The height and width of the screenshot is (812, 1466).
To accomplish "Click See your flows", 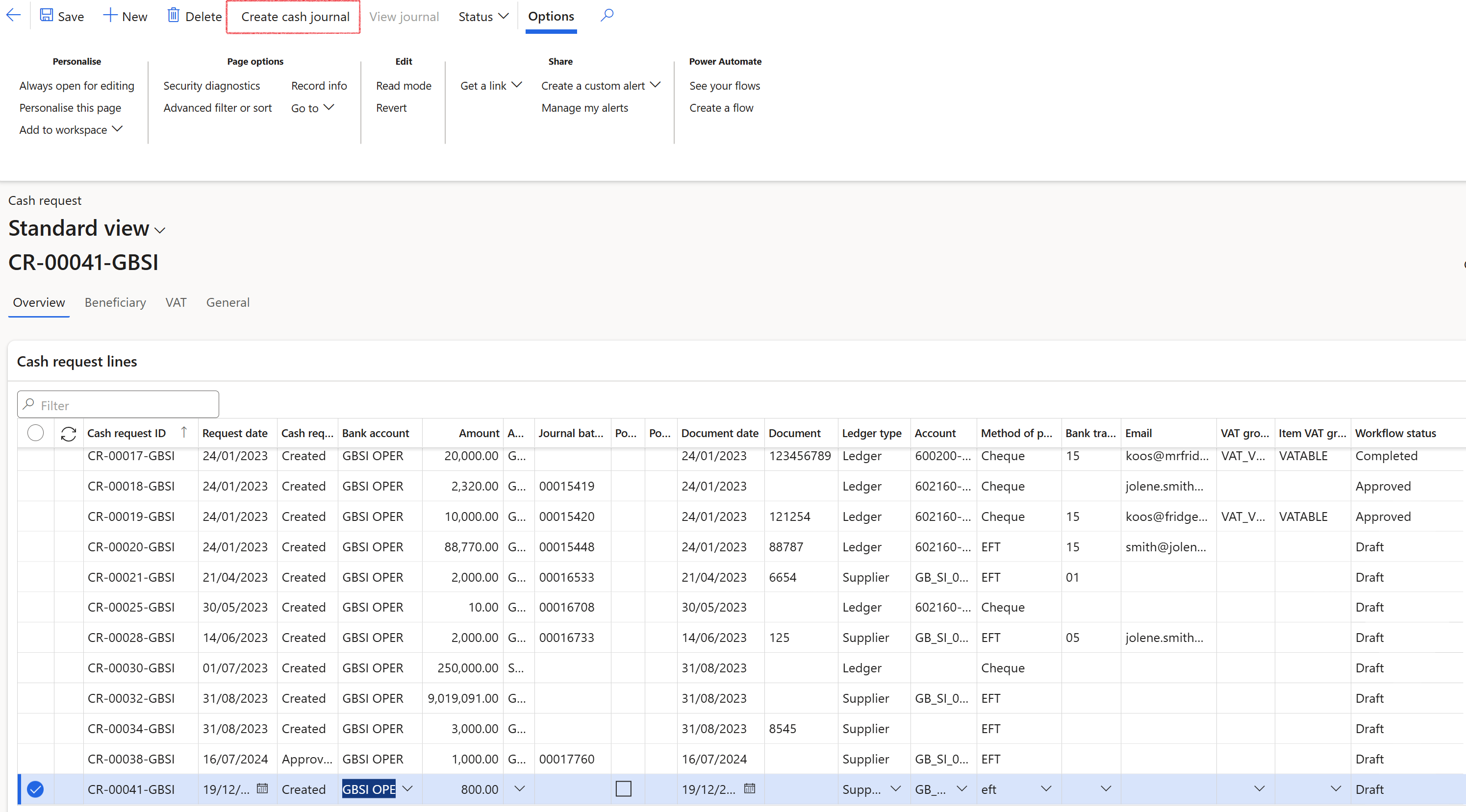I will tap(725, 85).
